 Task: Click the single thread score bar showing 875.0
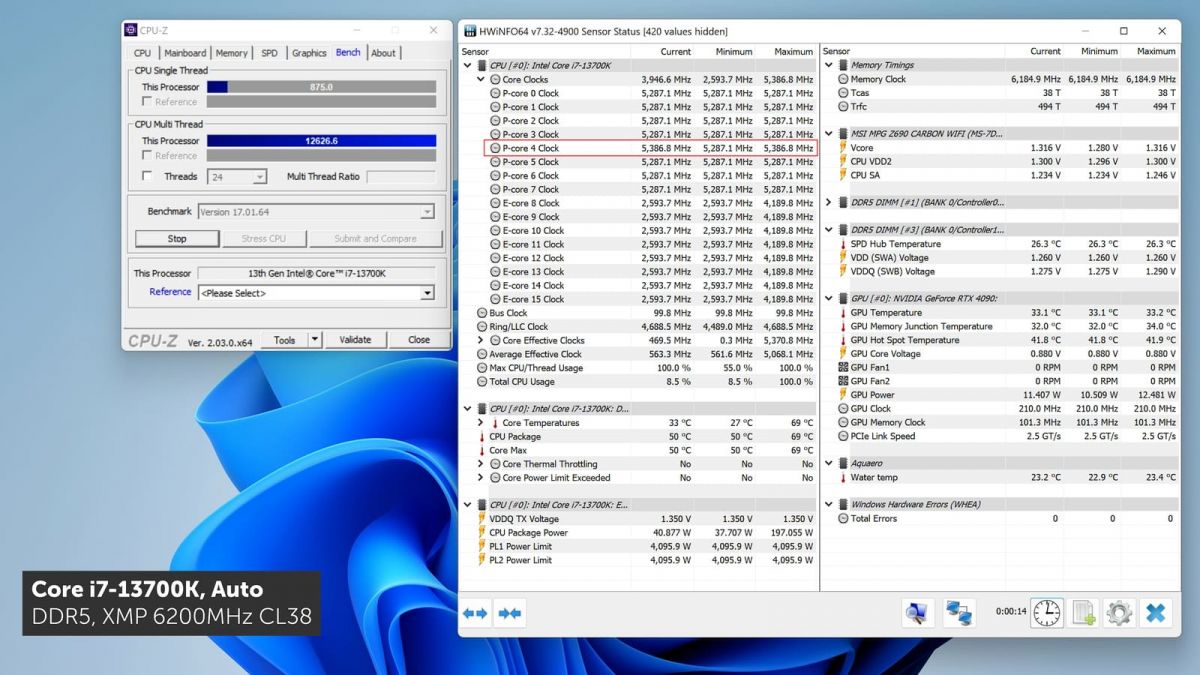(x=321, y=87)
